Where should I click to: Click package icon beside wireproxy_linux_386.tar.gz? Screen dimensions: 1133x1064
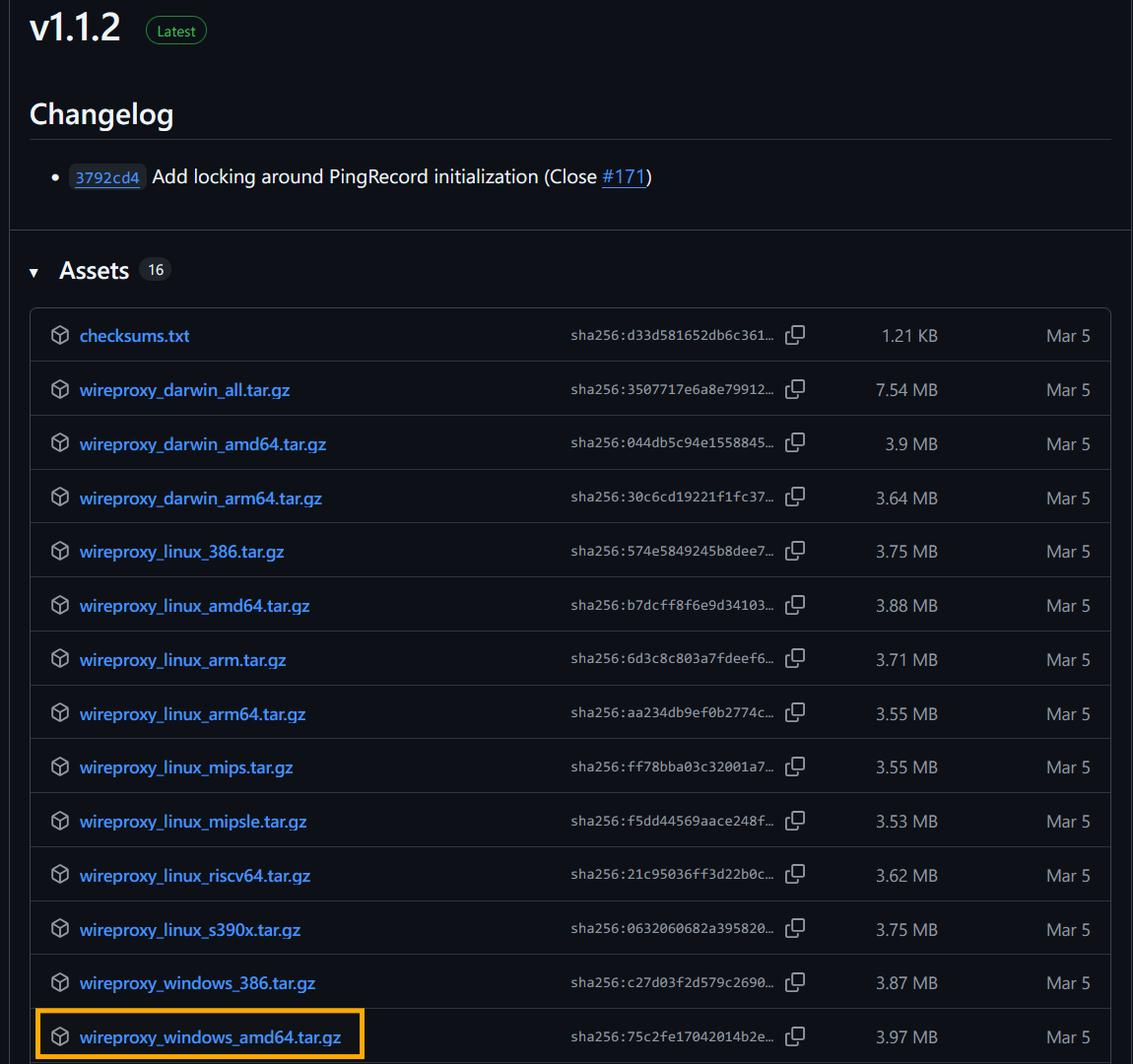coord(60,552)
